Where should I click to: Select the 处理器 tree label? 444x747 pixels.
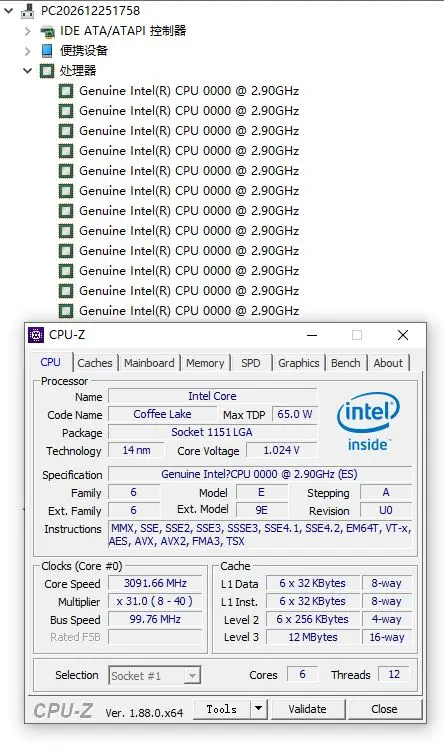[x=78, y=71]
